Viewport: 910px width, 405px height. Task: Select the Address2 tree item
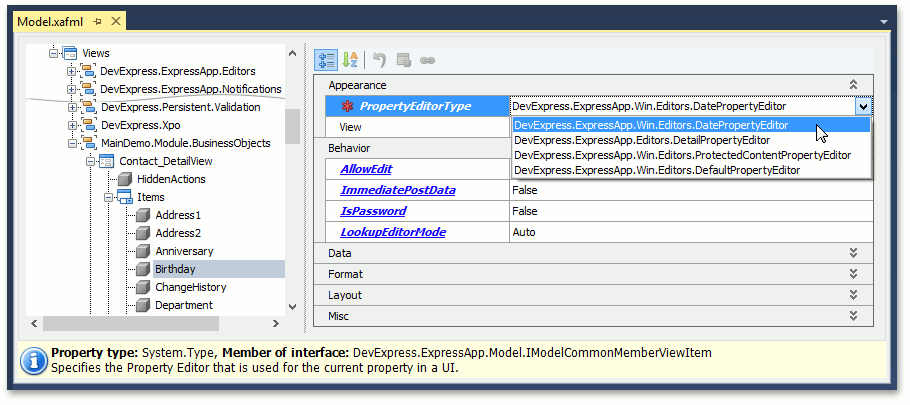click(x=178, y=233)
